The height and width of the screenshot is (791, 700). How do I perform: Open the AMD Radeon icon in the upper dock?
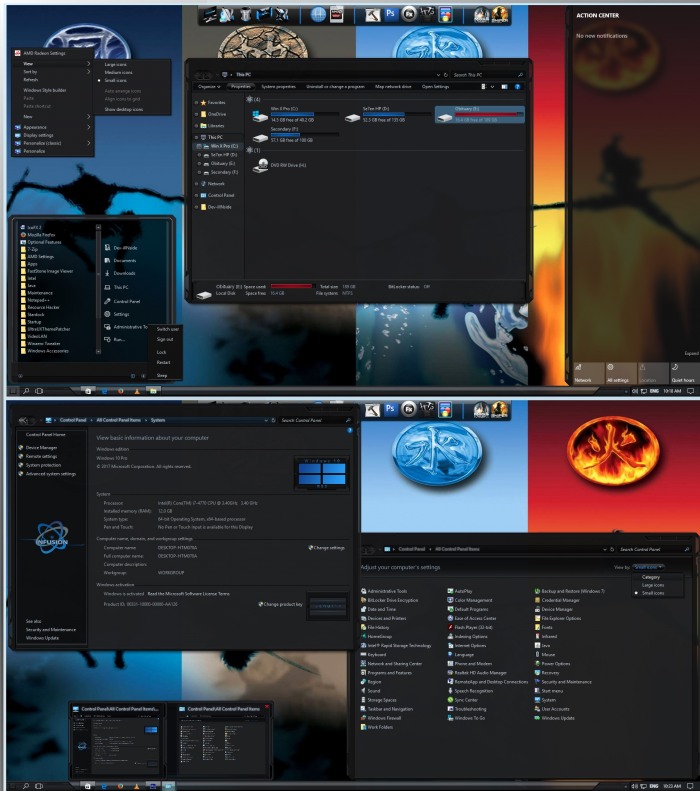click(x=336, y=15)
